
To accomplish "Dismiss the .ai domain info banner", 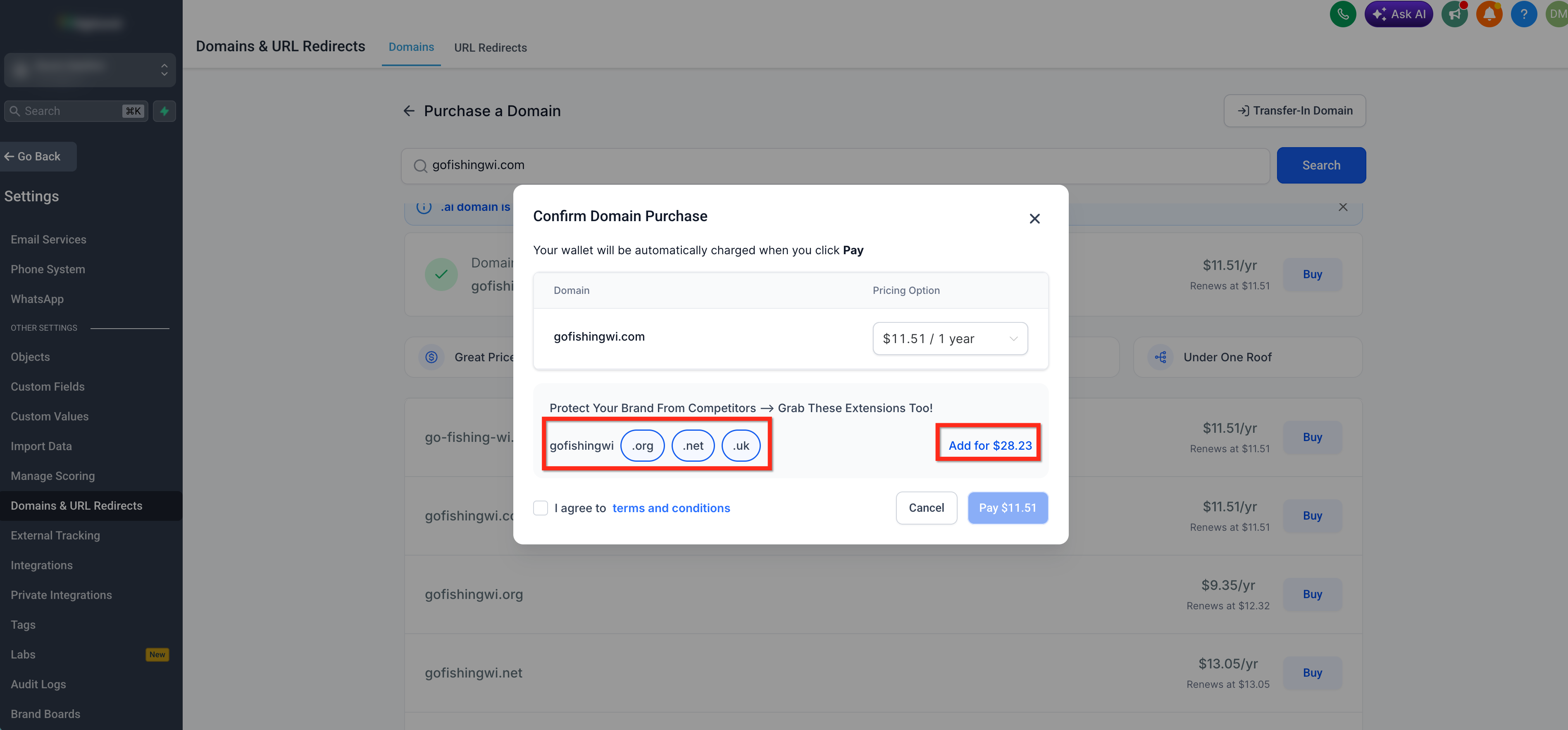I will [1343, 207].
